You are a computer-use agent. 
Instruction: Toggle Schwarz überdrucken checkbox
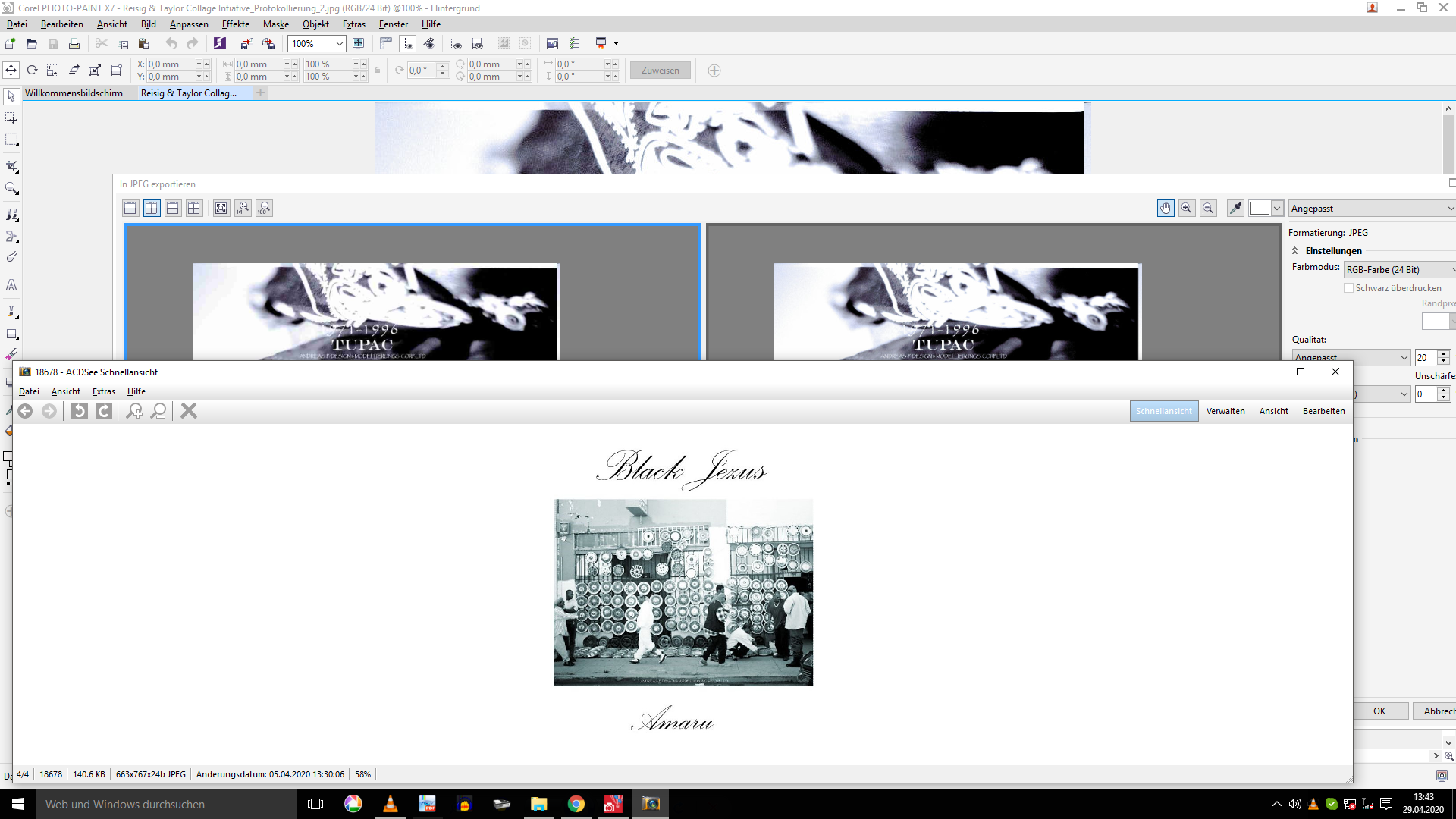tap(1348, 288)
